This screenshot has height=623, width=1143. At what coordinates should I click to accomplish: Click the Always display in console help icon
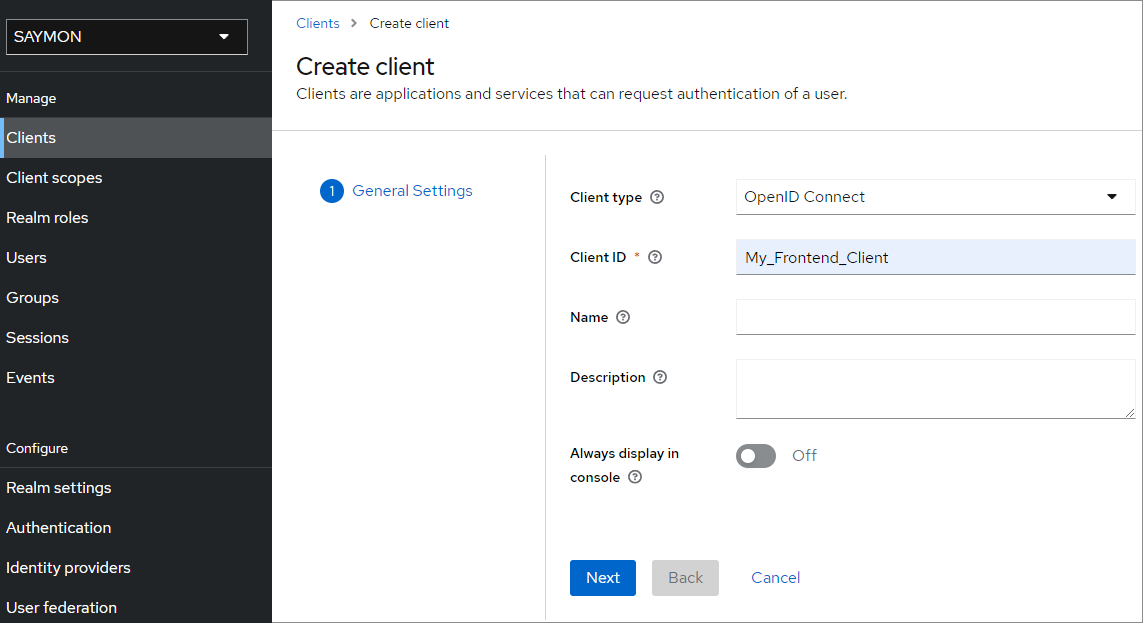click(x=635, y=477)
